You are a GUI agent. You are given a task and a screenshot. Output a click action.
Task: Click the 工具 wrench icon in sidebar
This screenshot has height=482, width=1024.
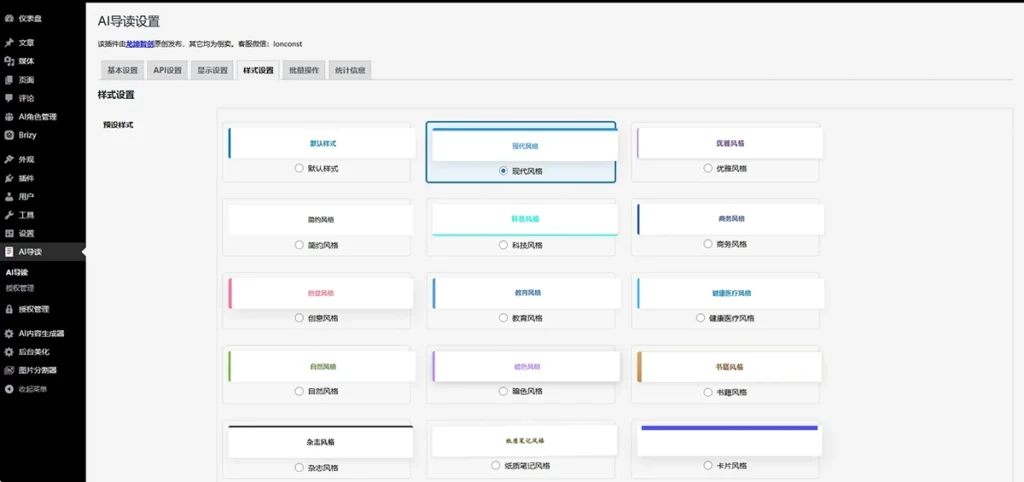(9, 215)
